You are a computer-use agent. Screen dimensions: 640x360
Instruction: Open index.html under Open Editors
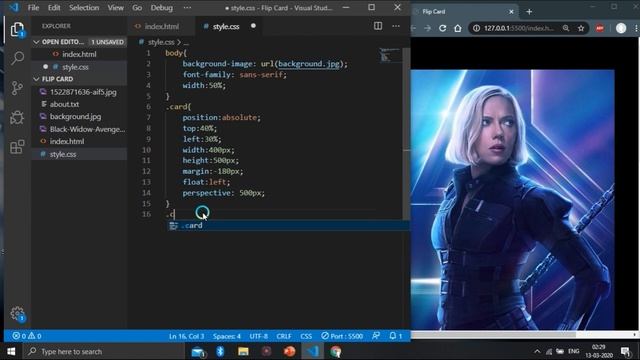tap(80, 54)
